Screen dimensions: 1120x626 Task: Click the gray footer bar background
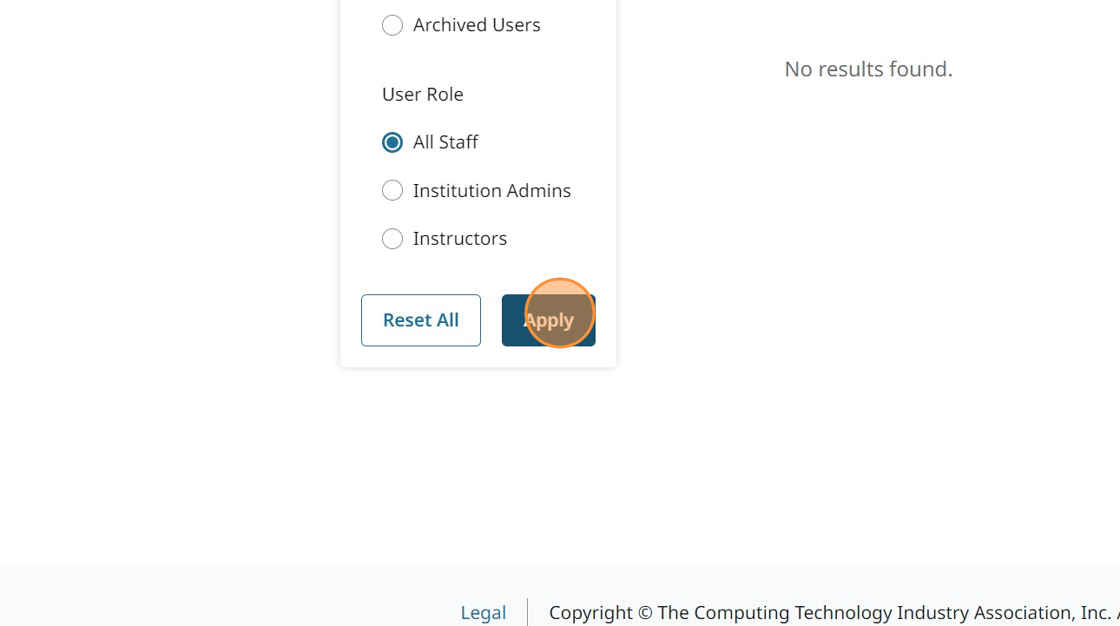[x=200, y=595]
